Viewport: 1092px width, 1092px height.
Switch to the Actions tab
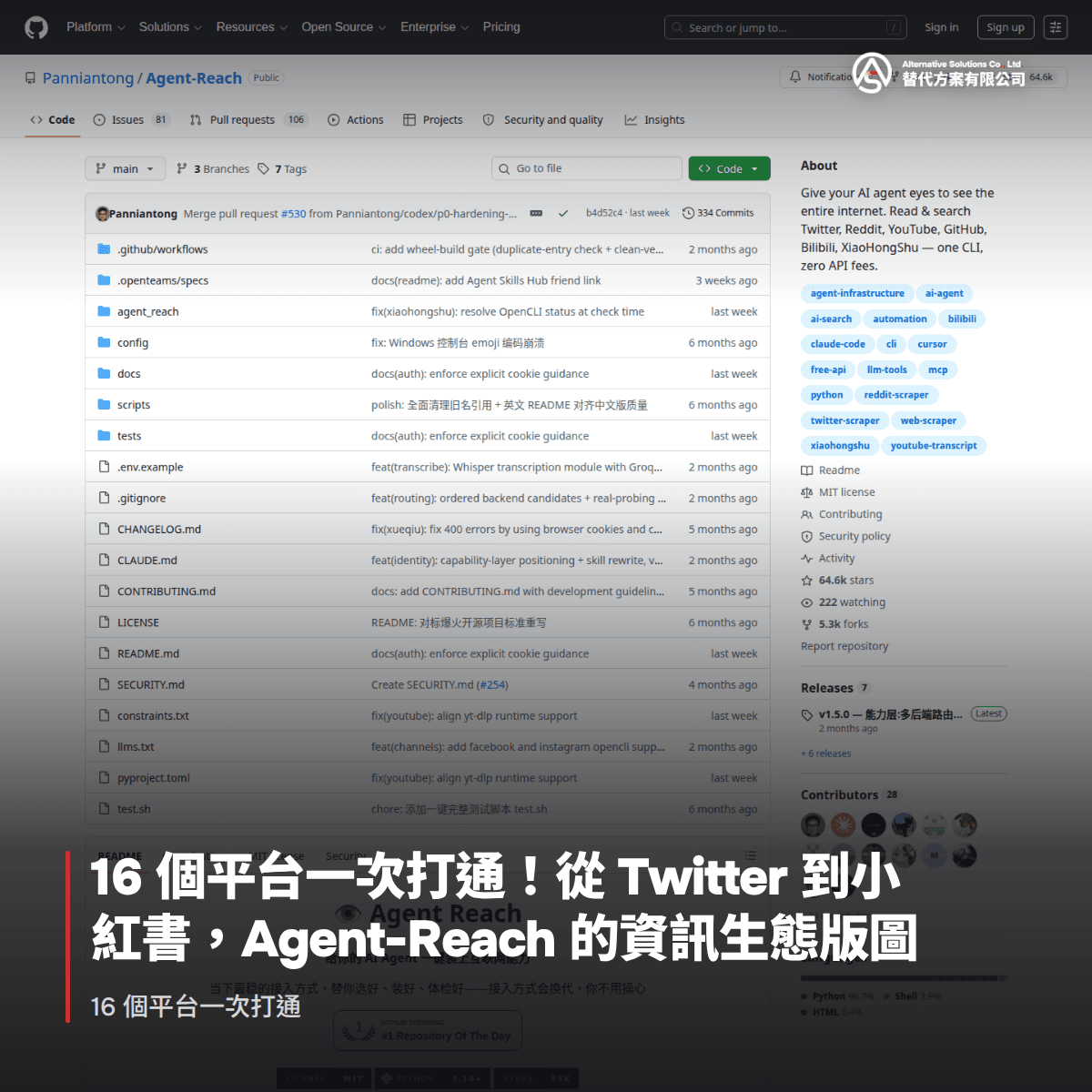pos(356,120)
